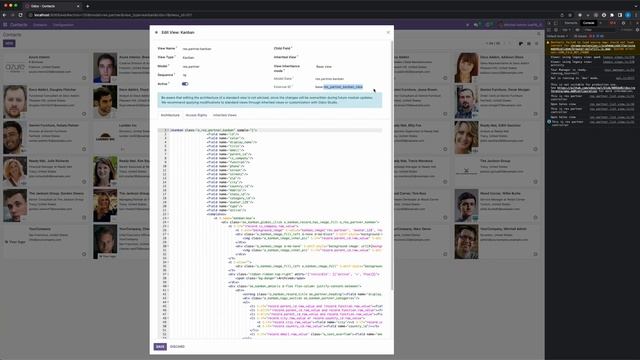Viewport: 640px width, 360px height.
Task: Select the Console tab in DevTools
Action: point(588,23)
